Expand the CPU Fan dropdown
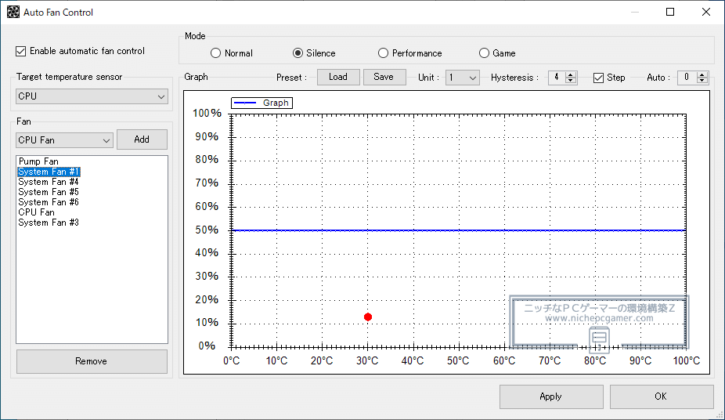The height and width of the screenshot is (420, 725). click(x=63, y=140)
